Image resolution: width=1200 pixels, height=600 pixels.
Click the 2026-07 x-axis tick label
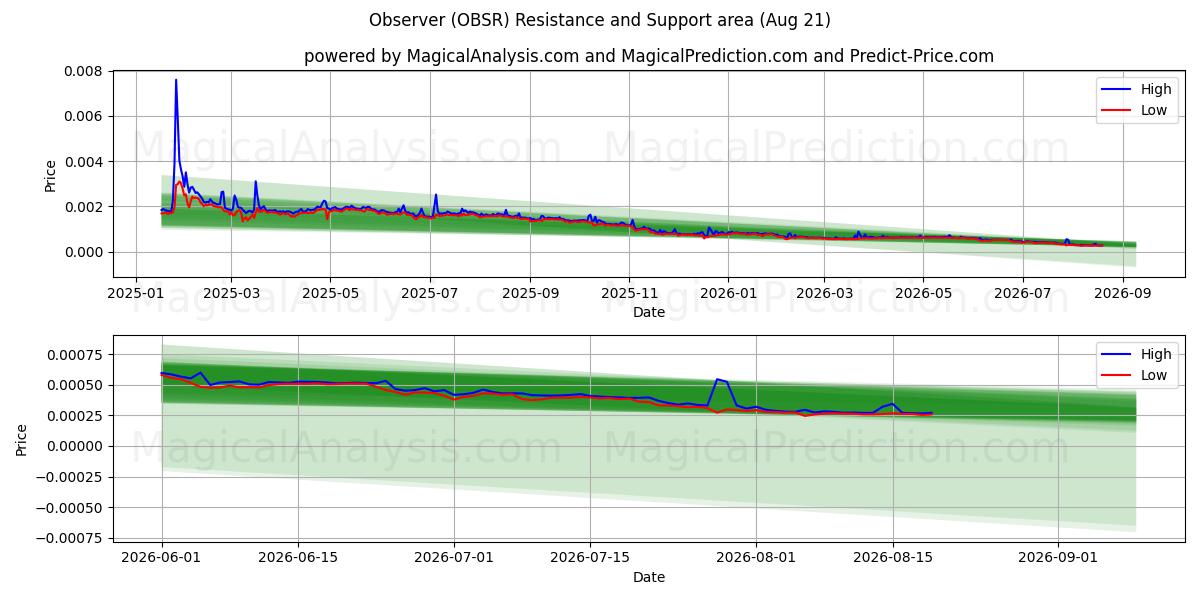(x=1022, y=294)
